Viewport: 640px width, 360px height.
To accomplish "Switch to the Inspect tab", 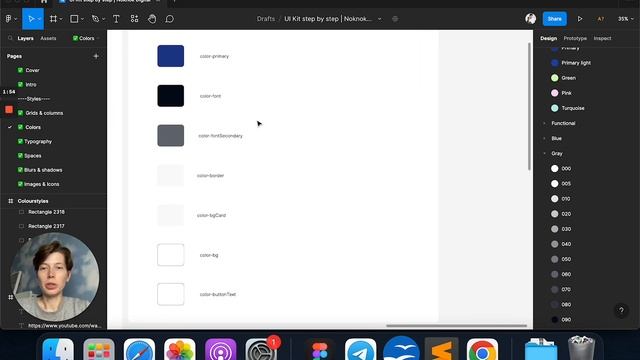I will pos(602,38).
